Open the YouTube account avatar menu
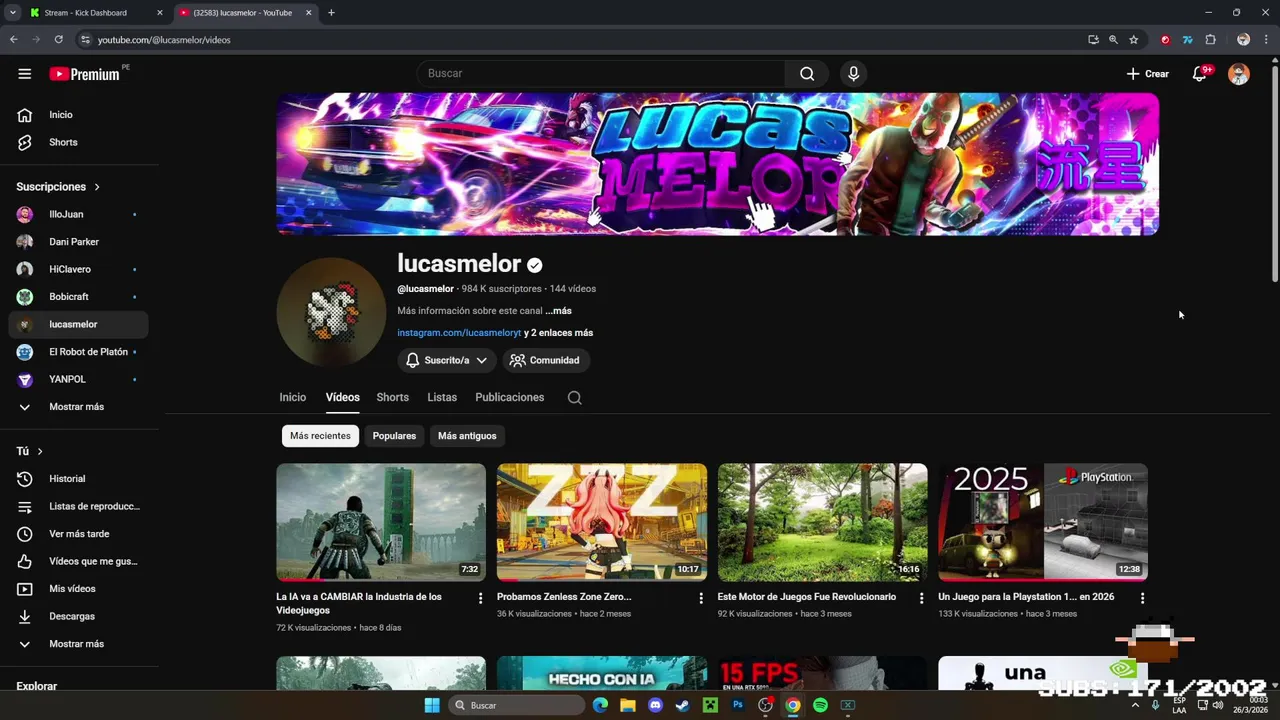 [1239, 74]
